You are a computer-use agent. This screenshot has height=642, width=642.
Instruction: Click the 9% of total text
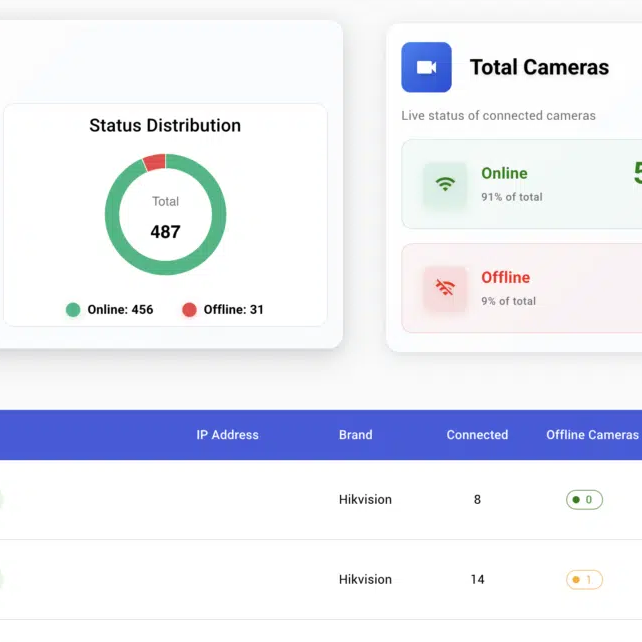click(509, 301)
